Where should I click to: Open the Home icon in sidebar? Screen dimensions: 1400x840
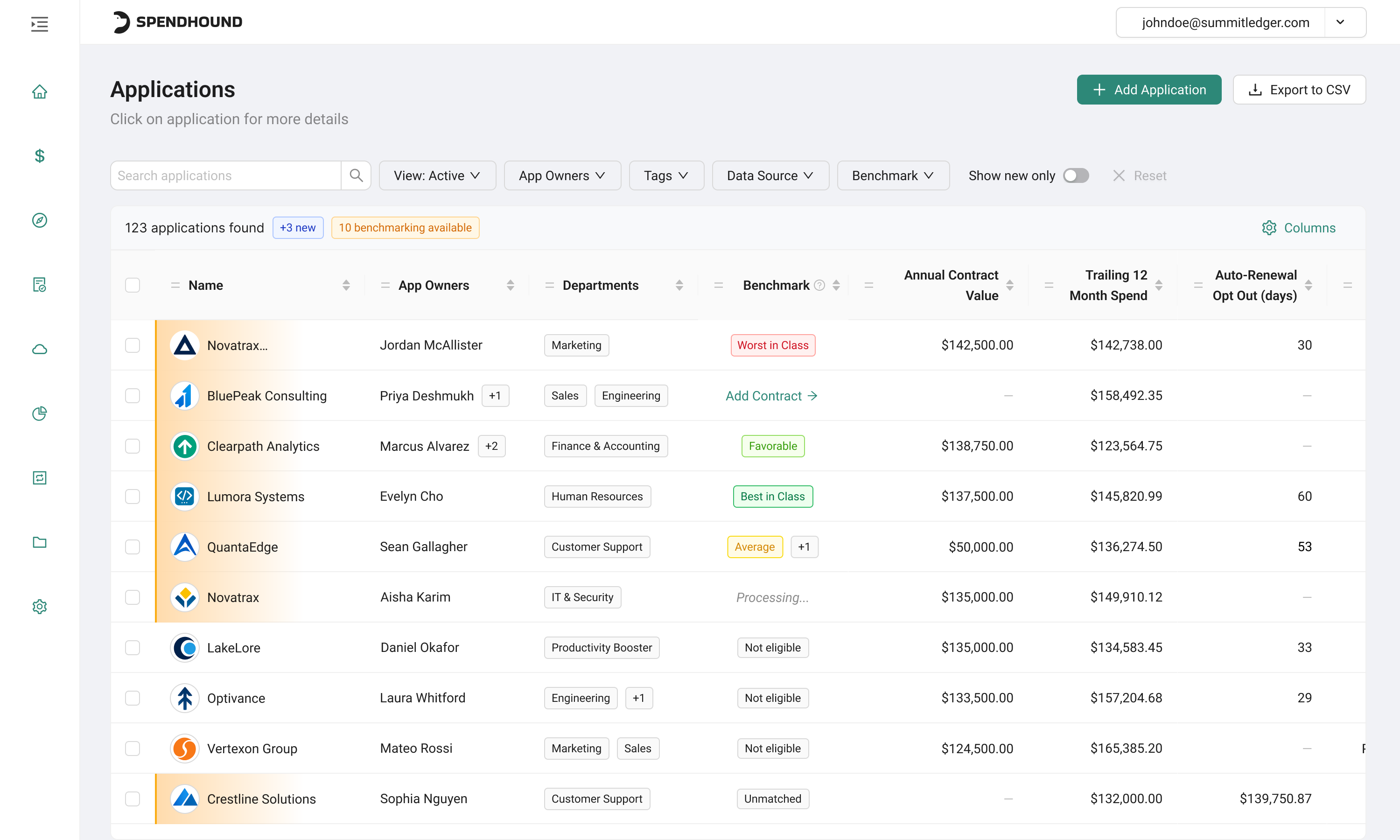(x=39, y=91)
